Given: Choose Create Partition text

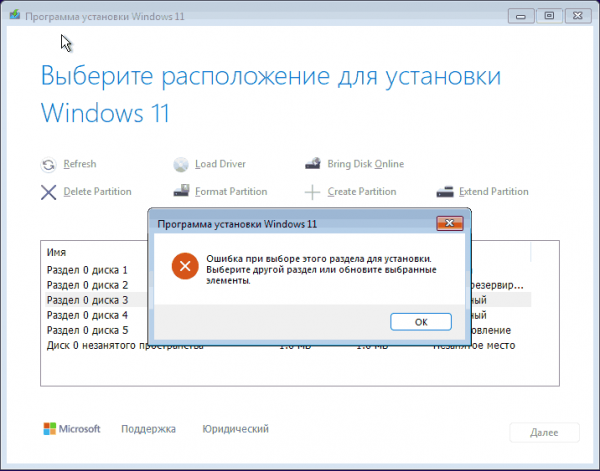Looking at the screenshot, I should pos(362,191).
